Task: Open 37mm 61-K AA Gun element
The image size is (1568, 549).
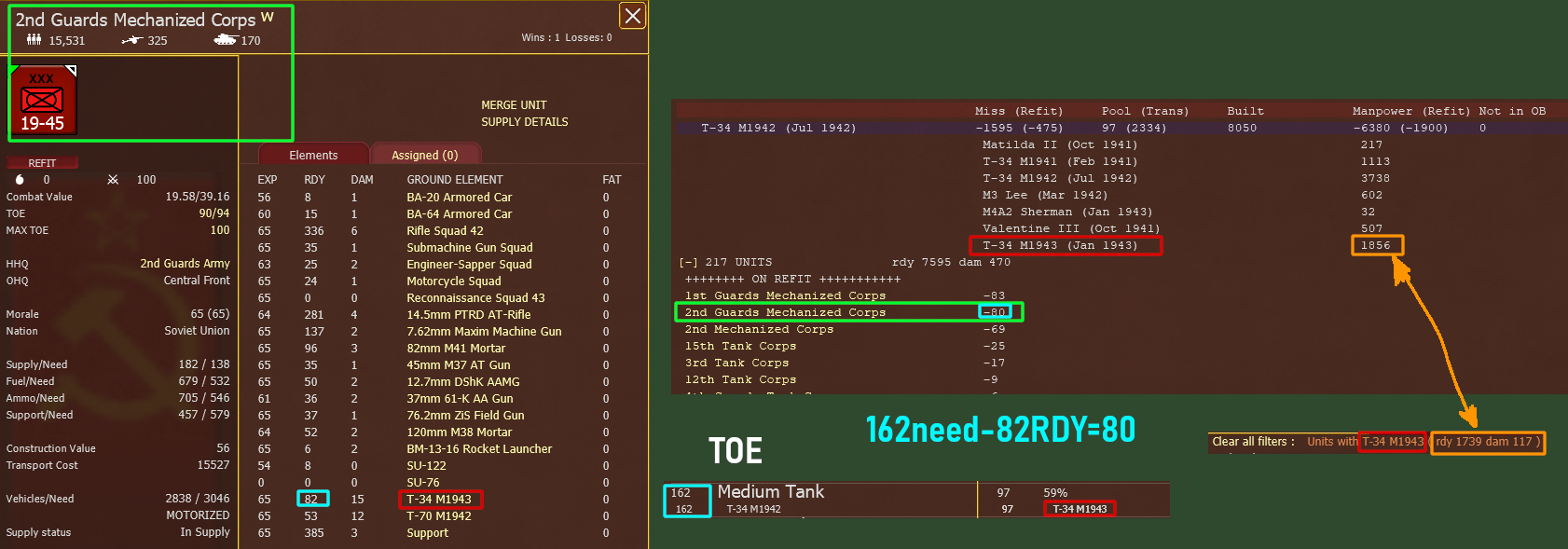Action: 459,399
